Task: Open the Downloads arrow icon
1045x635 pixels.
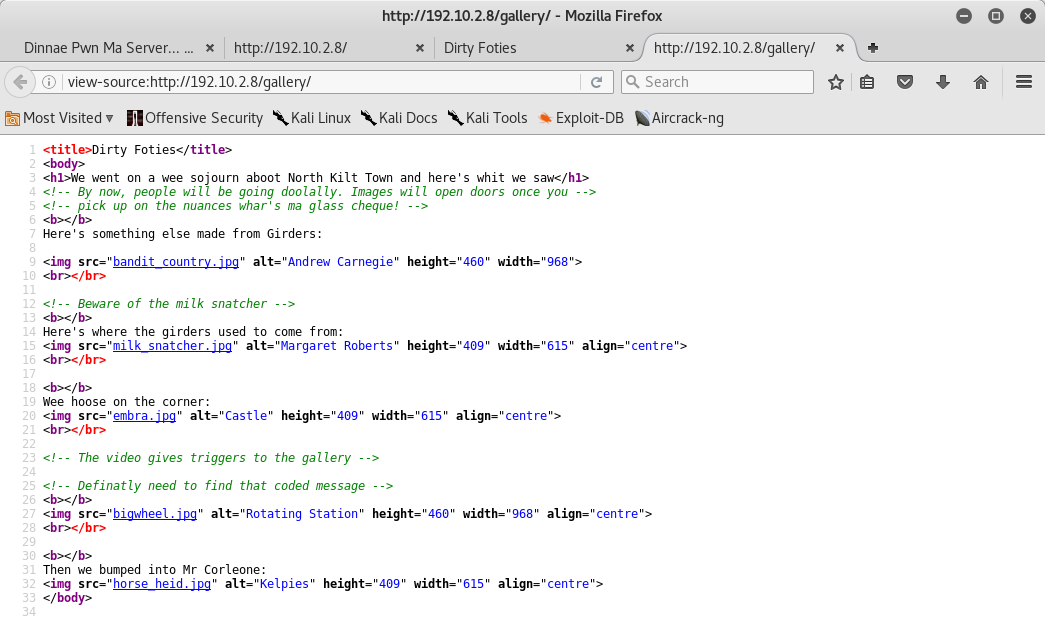Action: click(x=942, y=82)
